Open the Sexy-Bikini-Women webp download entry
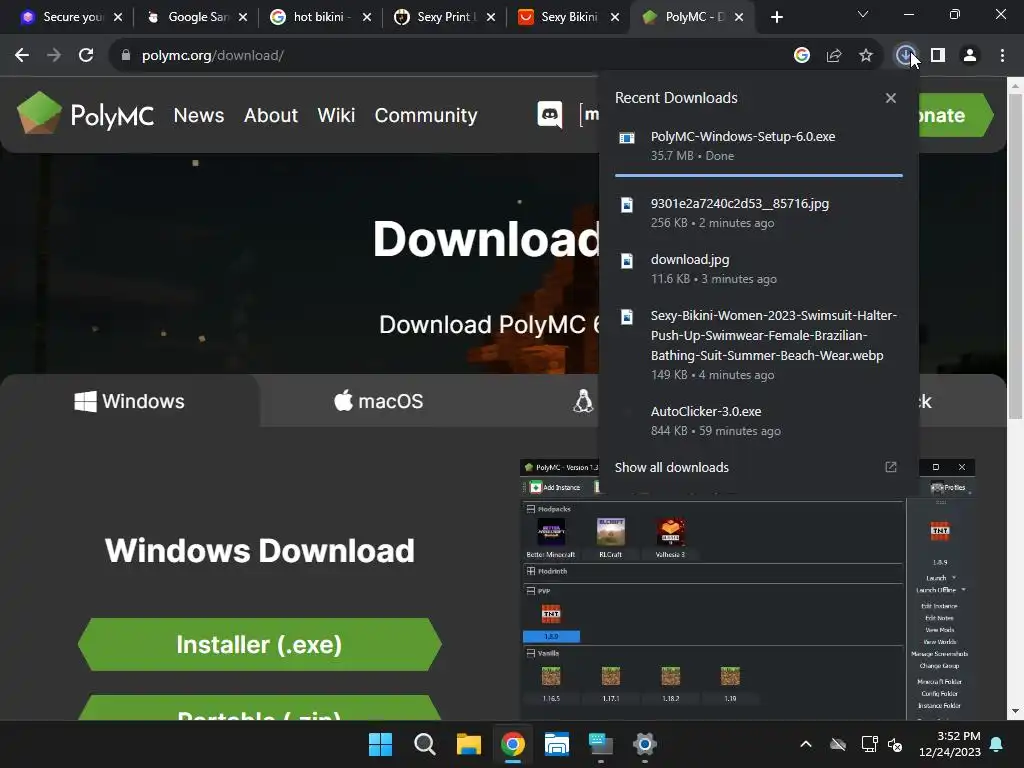 (x=759, y=345)
